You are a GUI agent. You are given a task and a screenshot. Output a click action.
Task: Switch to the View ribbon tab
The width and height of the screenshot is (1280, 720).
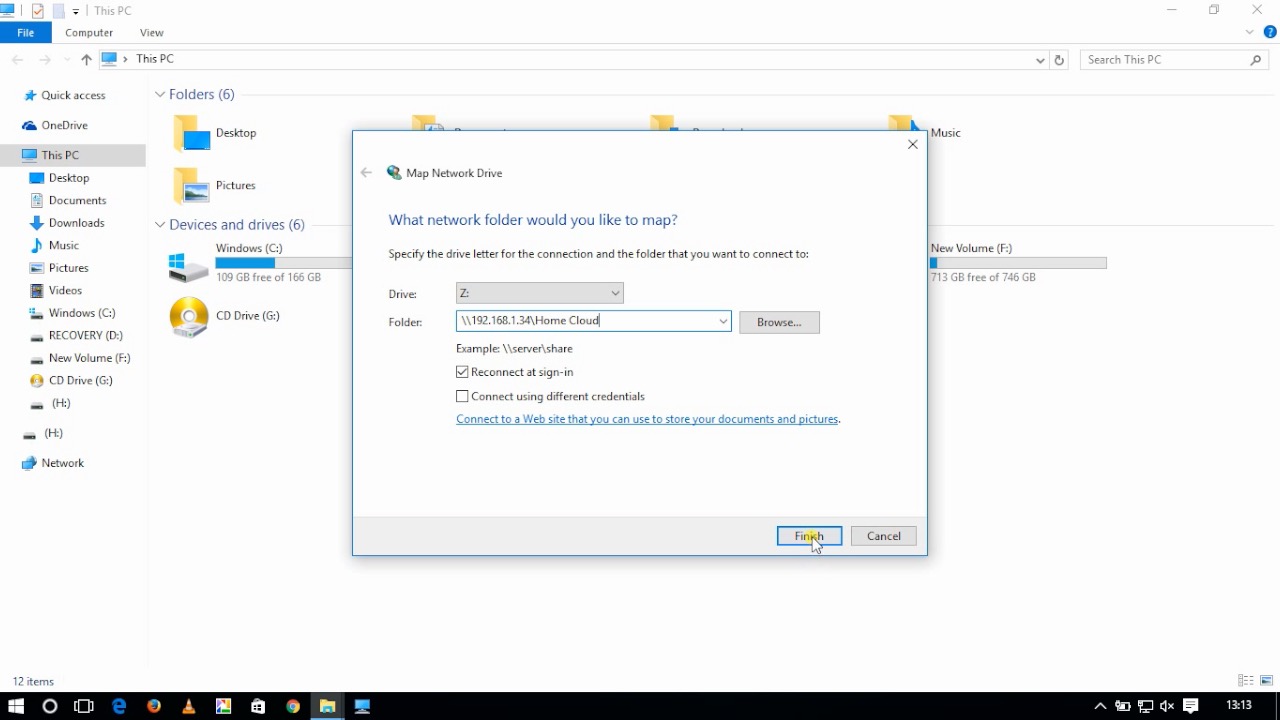(x=151, y=32)
